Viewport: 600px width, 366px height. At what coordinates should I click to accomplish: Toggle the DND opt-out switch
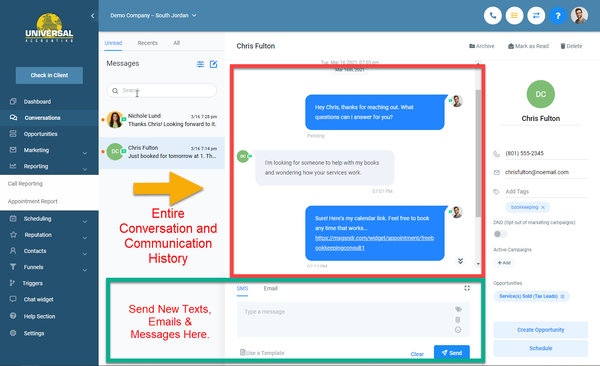pos(499,234)
